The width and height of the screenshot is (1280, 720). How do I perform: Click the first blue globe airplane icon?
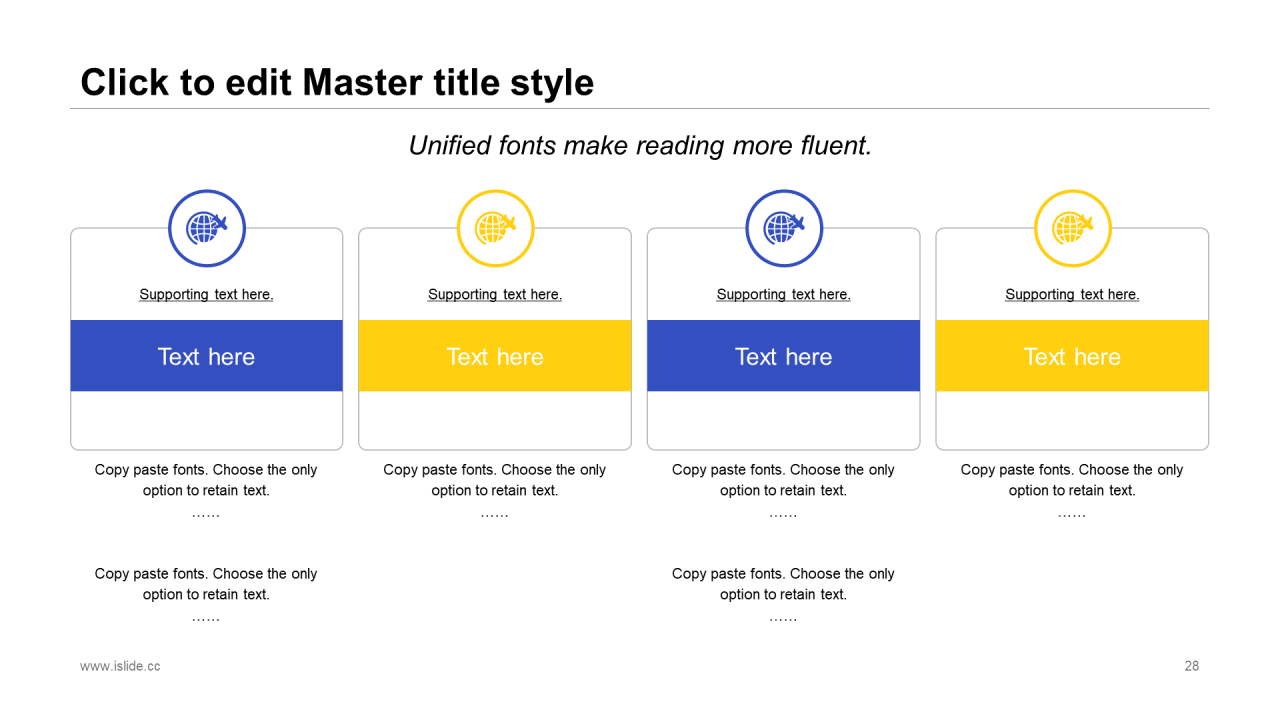point(207,228)
